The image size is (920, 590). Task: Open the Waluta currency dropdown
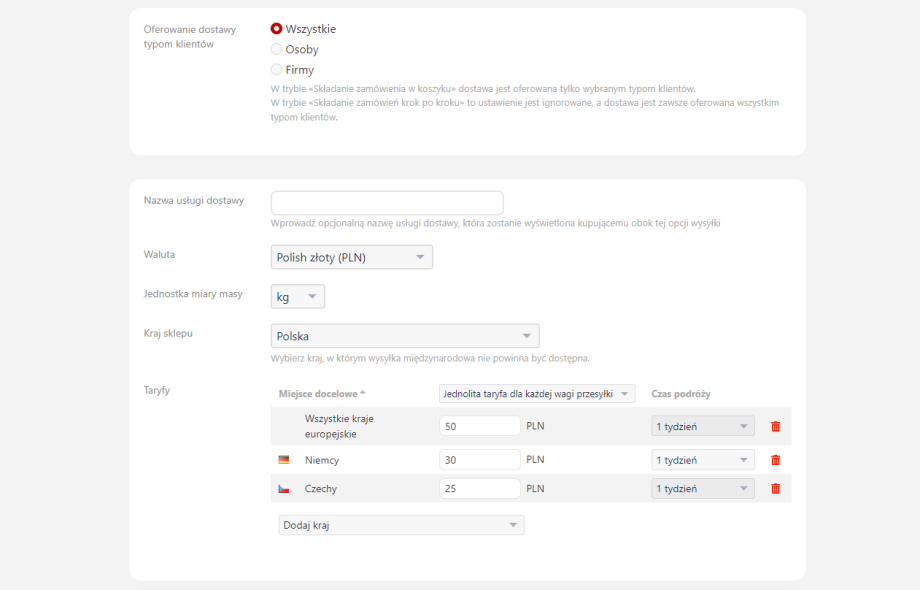351,257
